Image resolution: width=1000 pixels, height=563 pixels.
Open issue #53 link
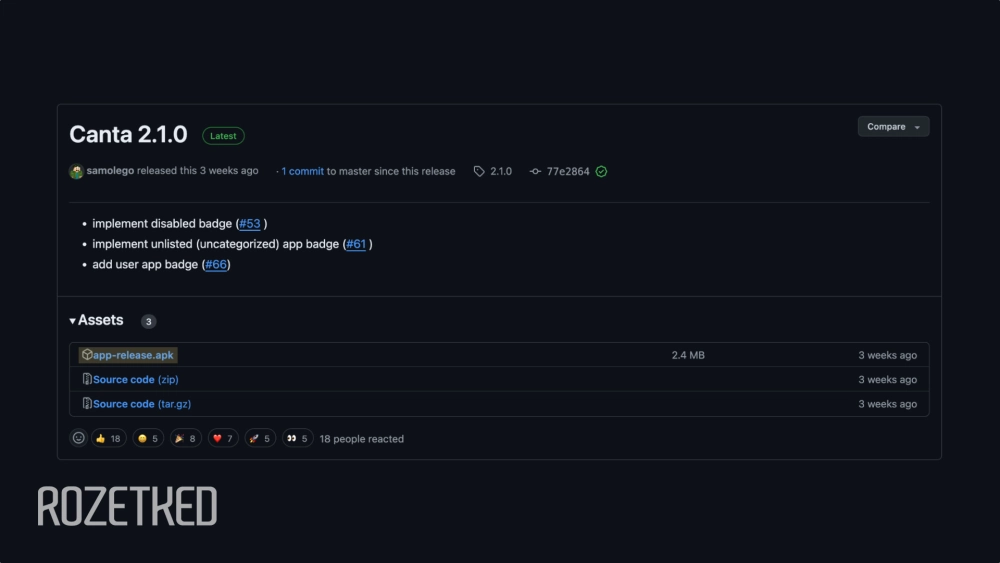pos(250,224)
